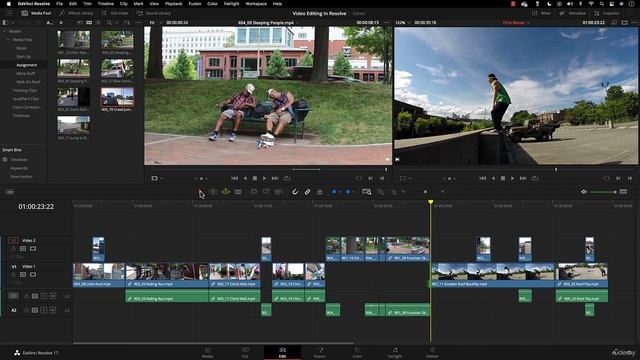Go to last frame in timeline viewer
The width and height of the screenshot is (640, 360).
(x=523, y=178)
